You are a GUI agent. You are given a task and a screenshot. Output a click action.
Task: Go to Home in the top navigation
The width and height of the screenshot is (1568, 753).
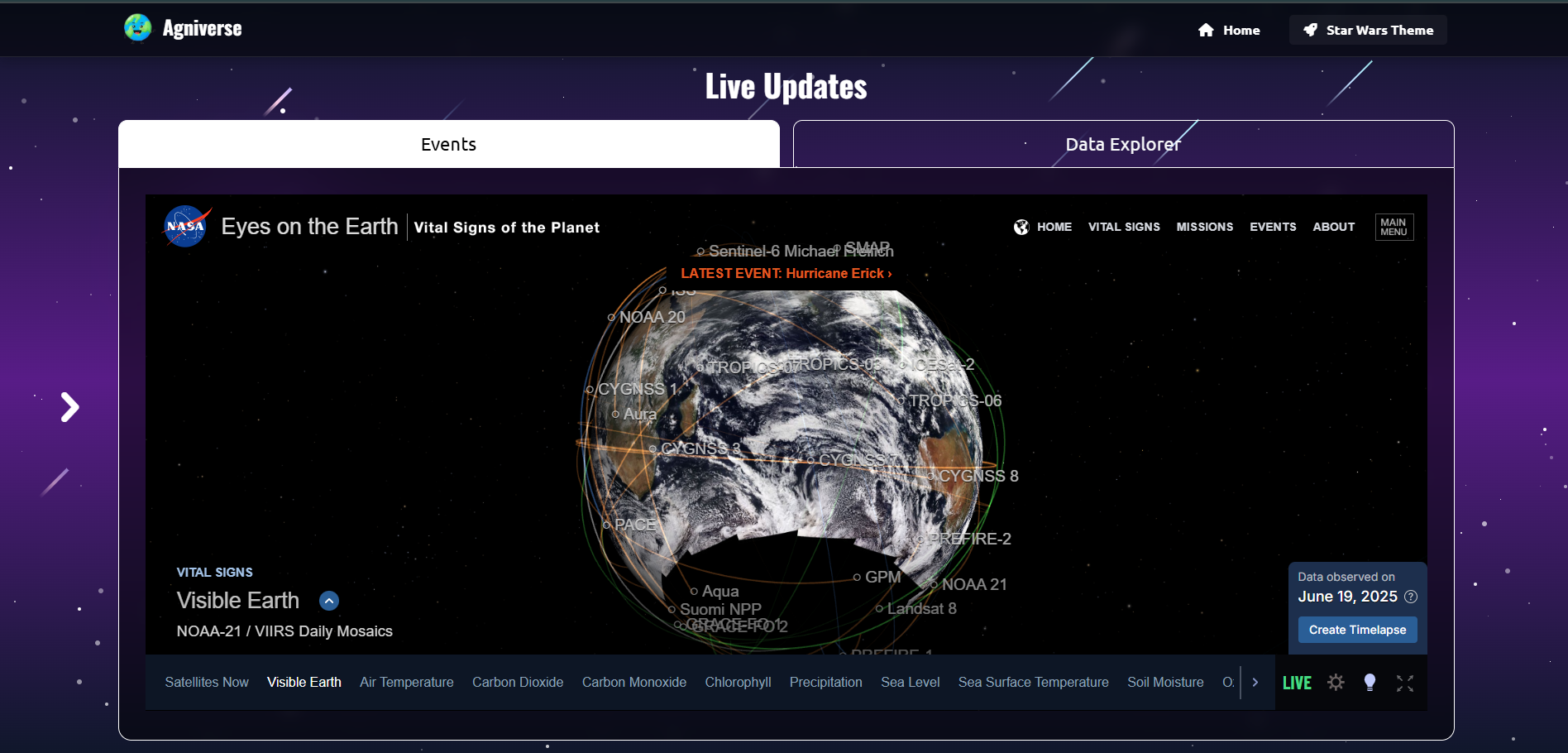point(1229,30)
